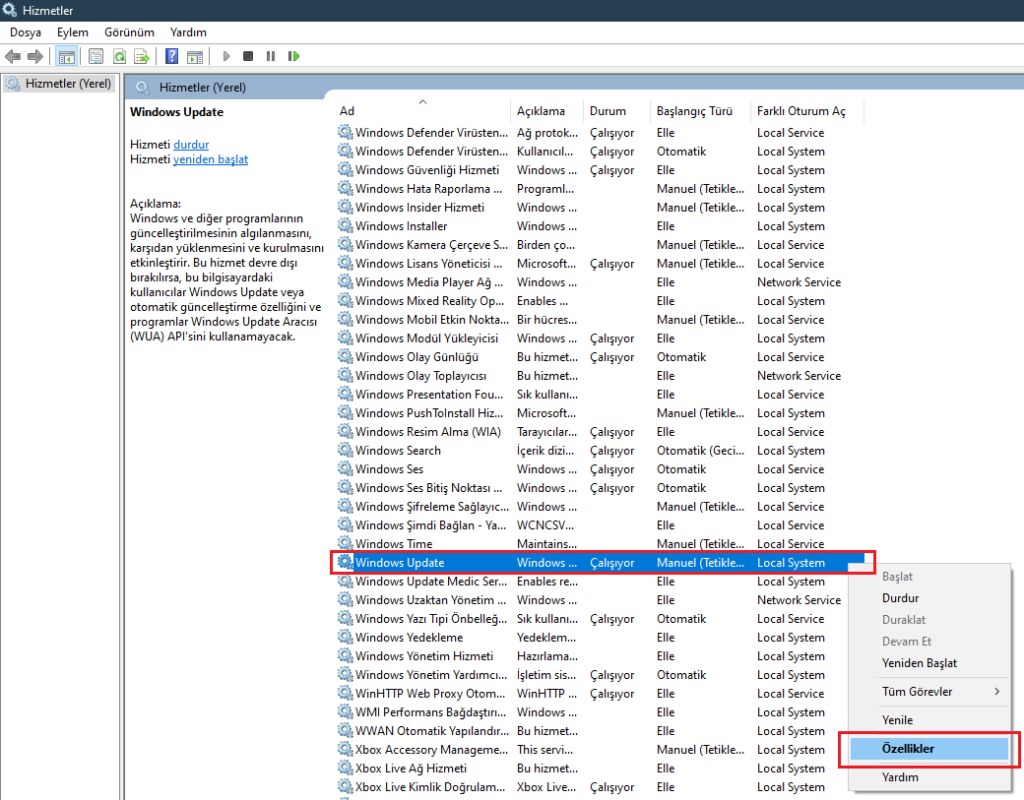Click the gear icon beside Xbox Live Ağ Hizmeti
This screenshot has width=1024, height=800.
click(x=345, y=768)
